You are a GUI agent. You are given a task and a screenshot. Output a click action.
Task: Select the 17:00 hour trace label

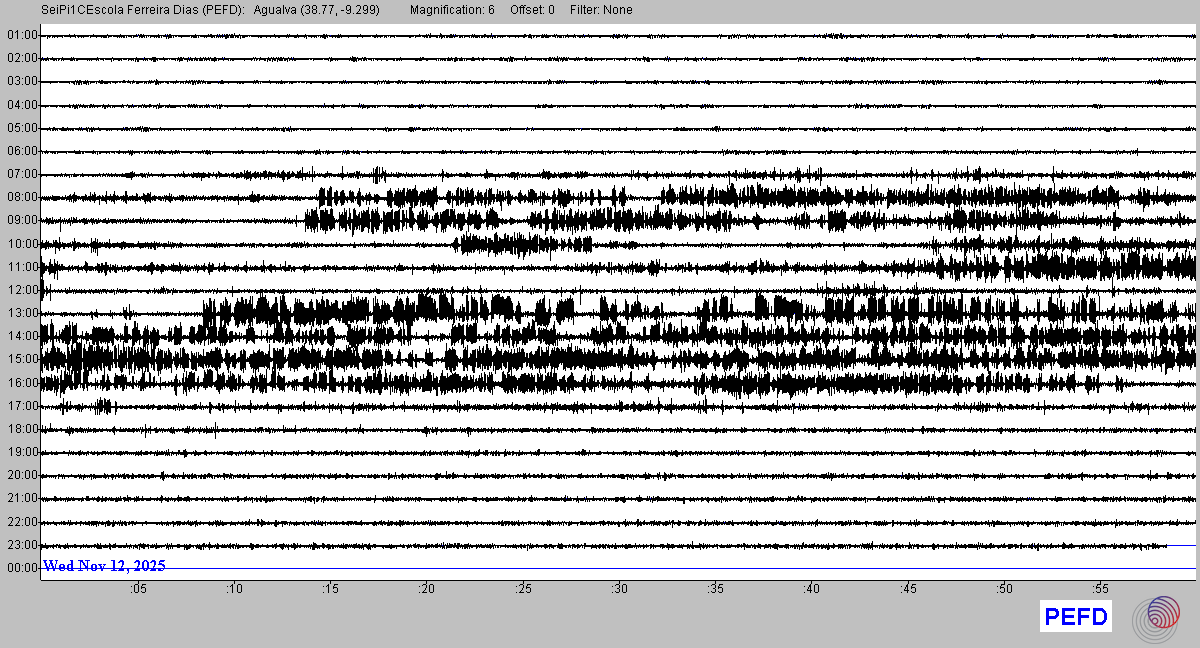22,406
